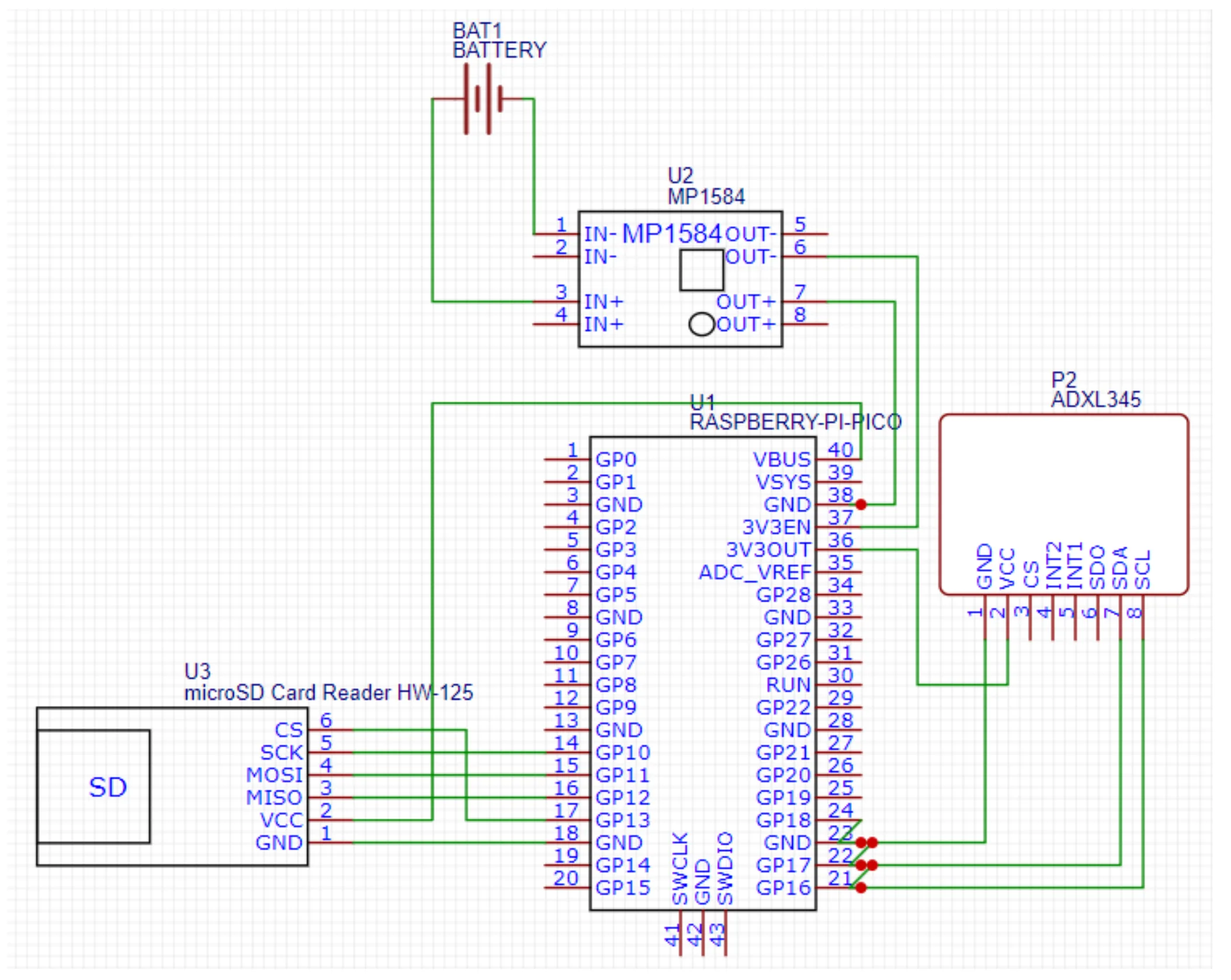Select the circle marking inside MP1584
Screen dimensions: 1231x980
[x=702, y=324]
